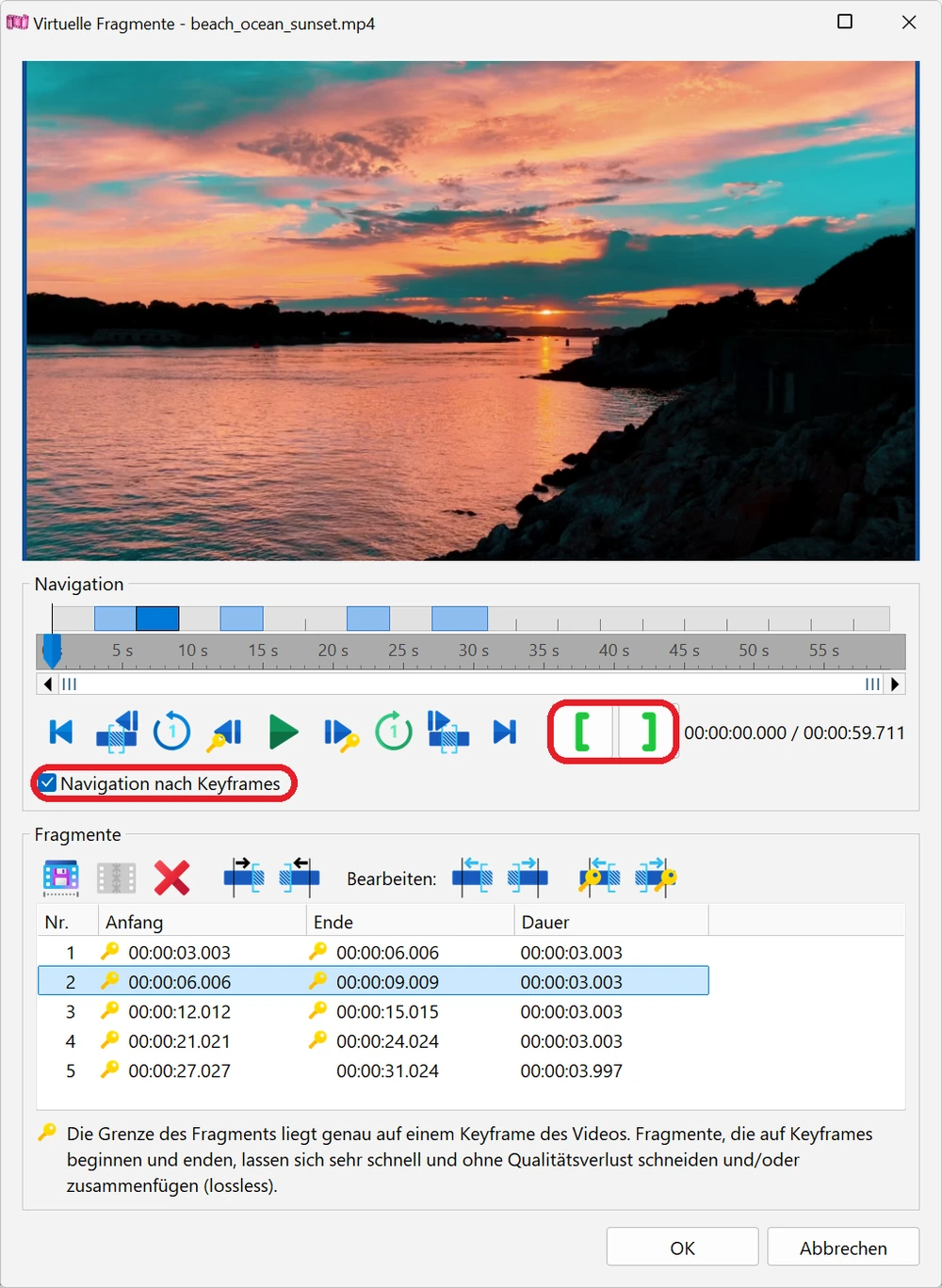This screenshot has height=1288, width=942.
Task: Click end time 00:00:09.009 cell
Action: coord(387,982)
